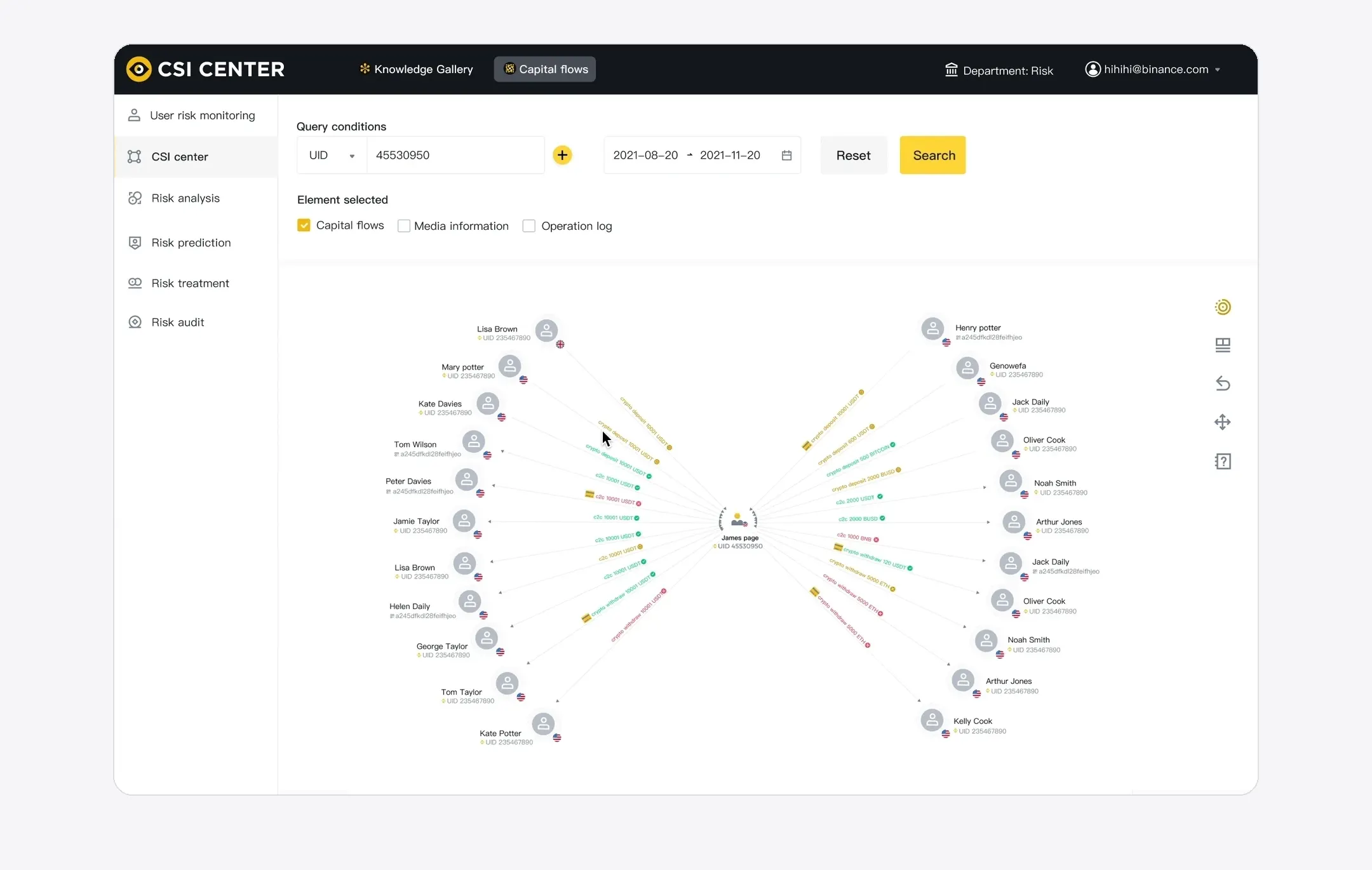Image resolution: width=1372 pixels, height=870 pixels.
Task: Open the help question-mark icon
Action: pos(1223,461)
